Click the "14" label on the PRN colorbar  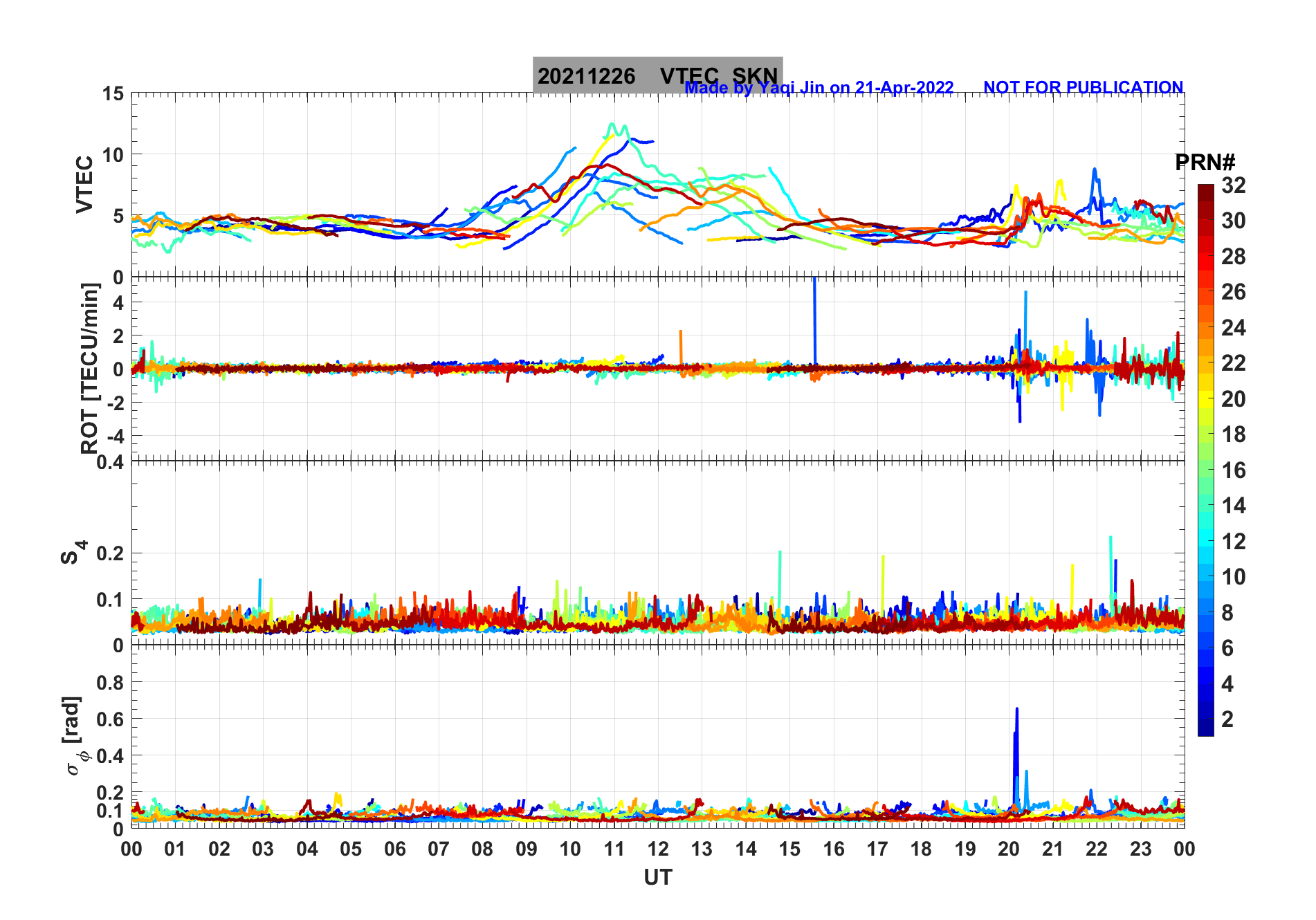(1233, 506)
